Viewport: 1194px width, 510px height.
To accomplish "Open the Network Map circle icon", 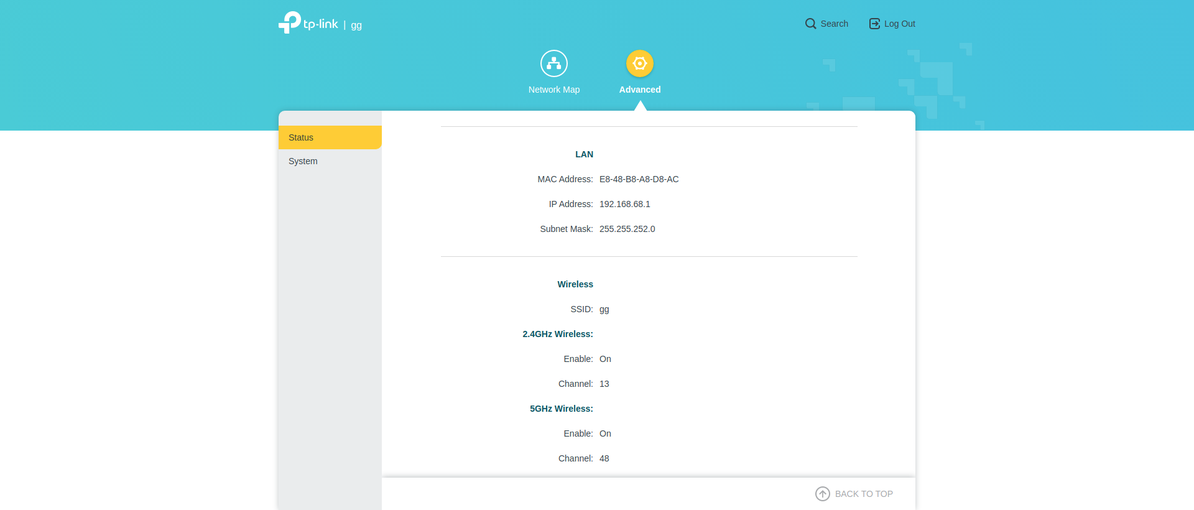I will coord(554,63).
